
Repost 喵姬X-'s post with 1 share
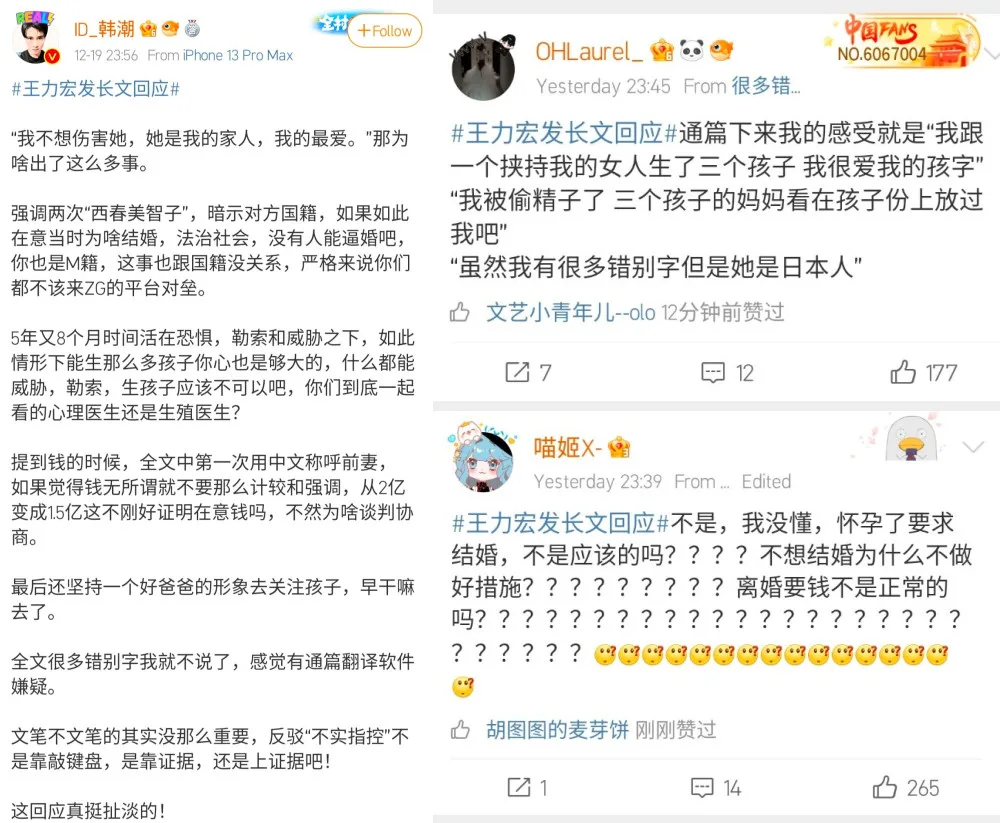(x=527, y=787)
